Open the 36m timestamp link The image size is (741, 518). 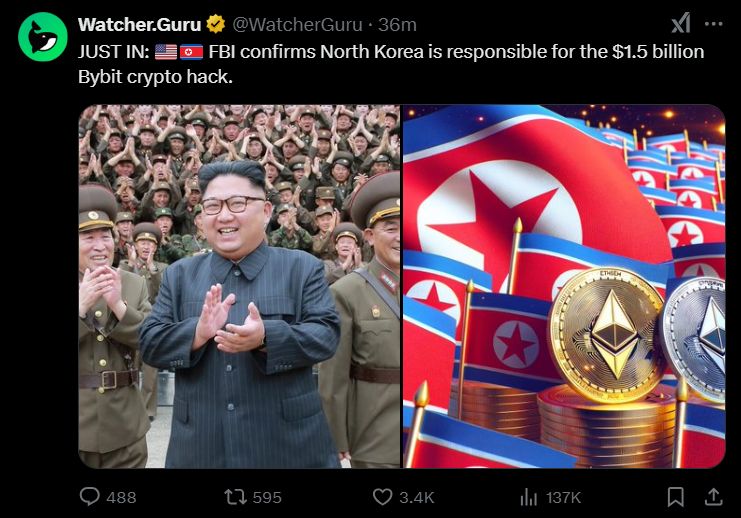tap(397, 25)
